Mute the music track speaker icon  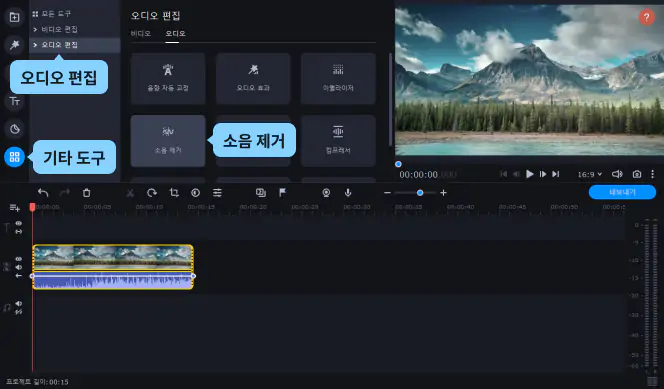tap(19, 303)
